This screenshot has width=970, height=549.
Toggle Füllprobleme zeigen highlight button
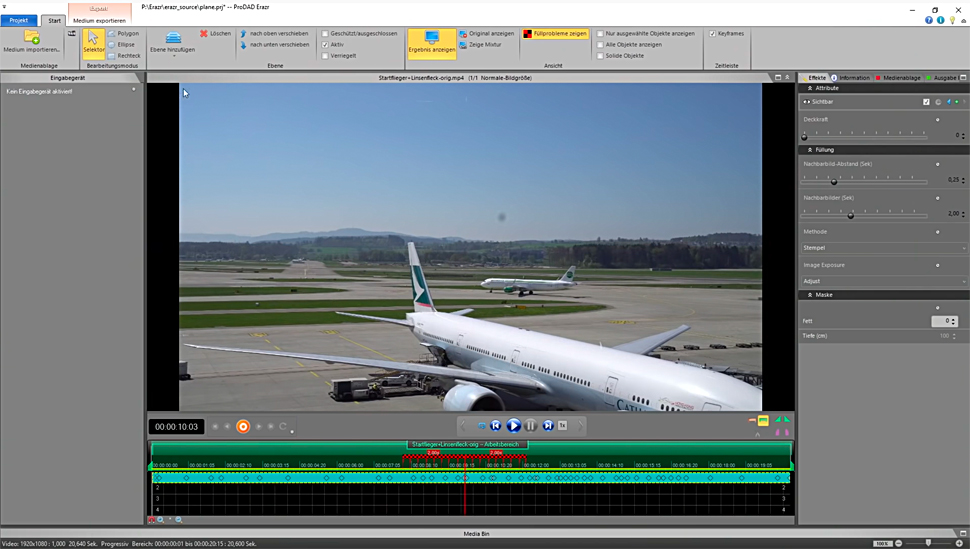click(554, 33)
